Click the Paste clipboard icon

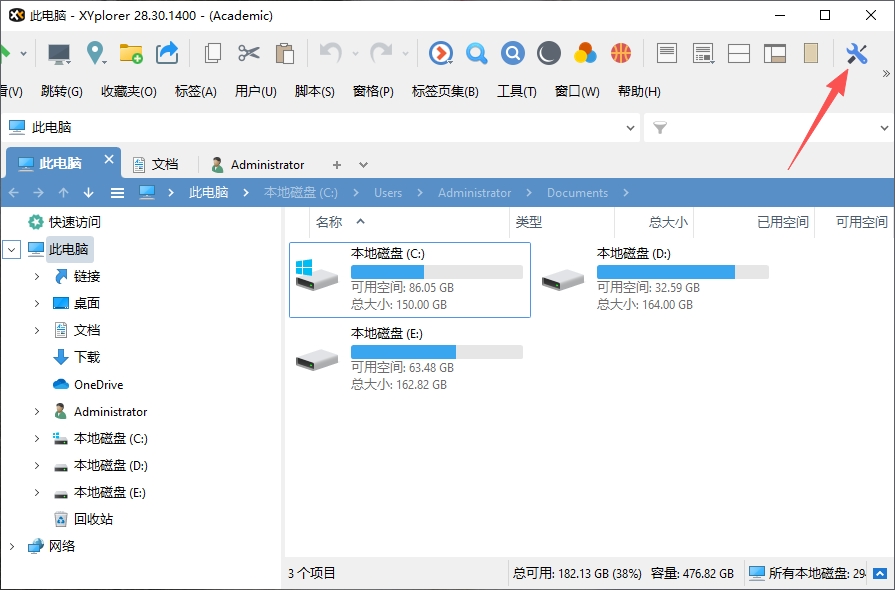[284, 54]
